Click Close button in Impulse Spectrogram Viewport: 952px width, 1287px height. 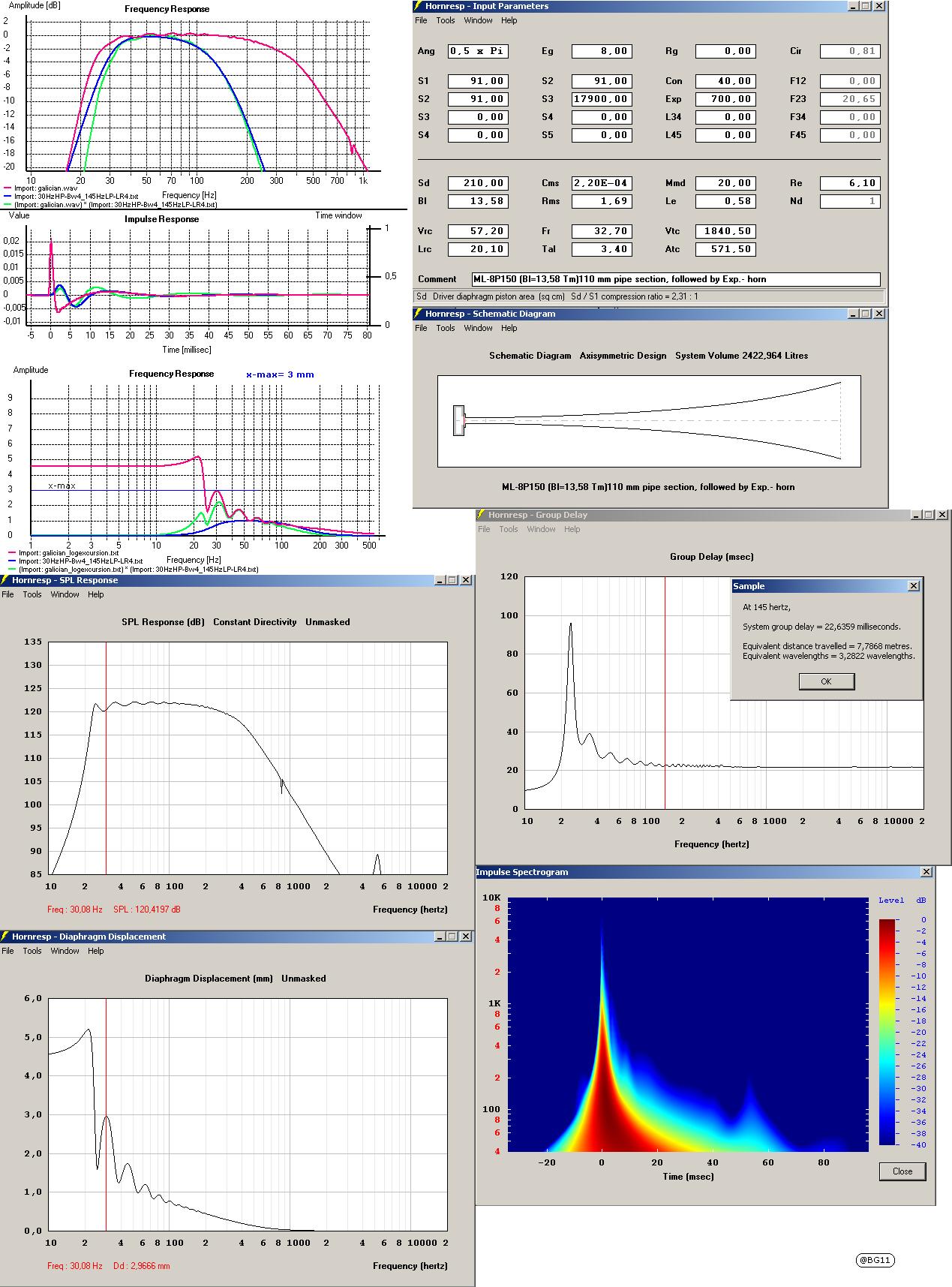click(x=902, y=1171)
